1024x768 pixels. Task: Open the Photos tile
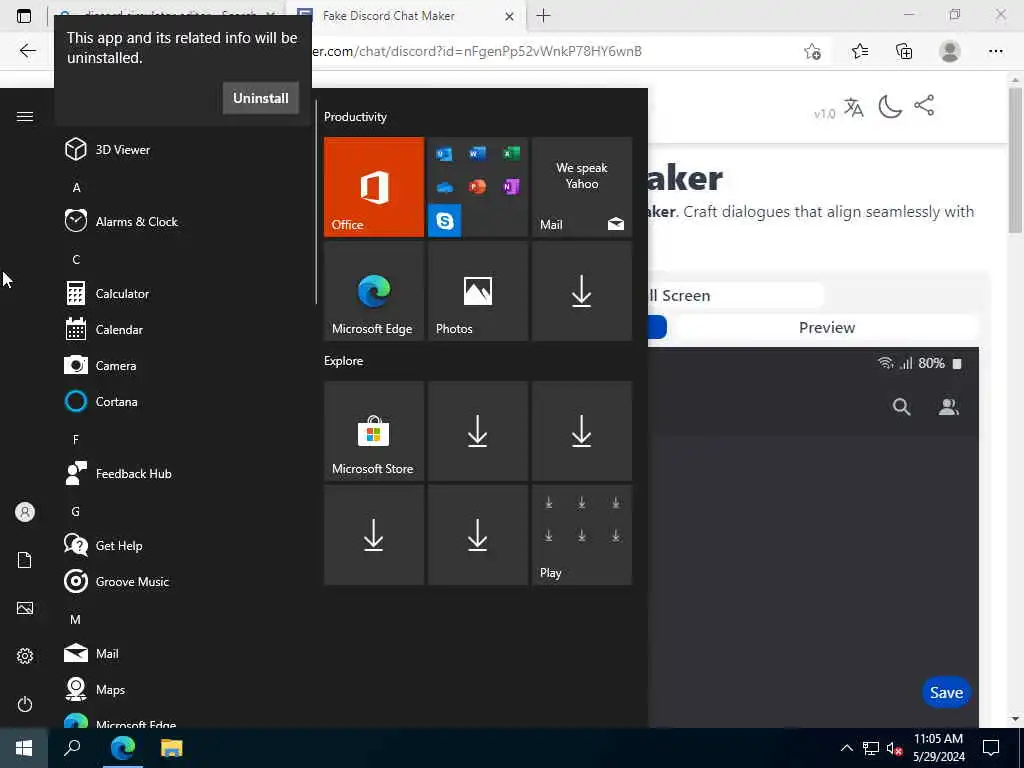coord(477,291)
